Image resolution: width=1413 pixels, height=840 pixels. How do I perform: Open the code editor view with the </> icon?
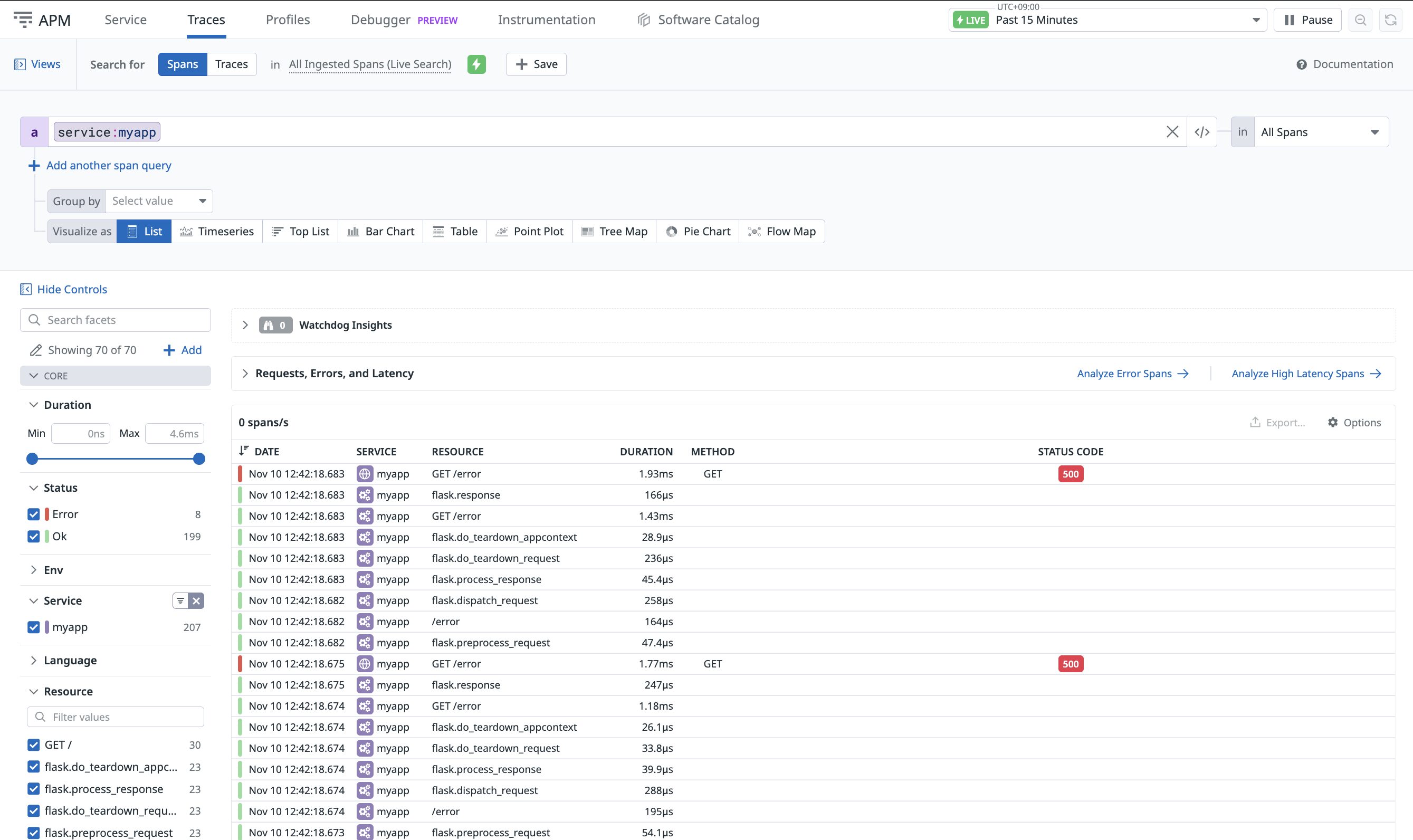point(1202,131)
